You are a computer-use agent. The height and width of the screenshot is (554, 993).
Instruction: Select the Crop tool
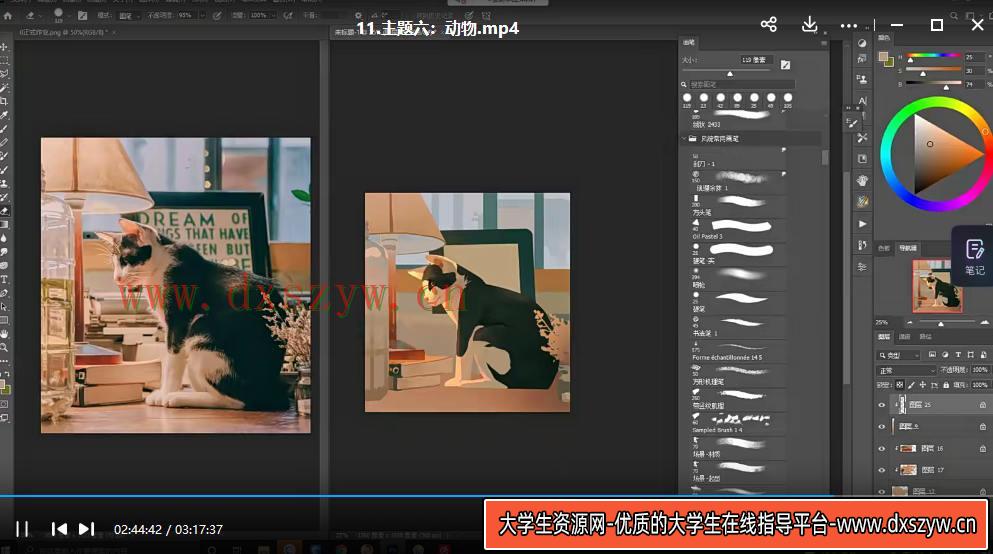[4, 101]
